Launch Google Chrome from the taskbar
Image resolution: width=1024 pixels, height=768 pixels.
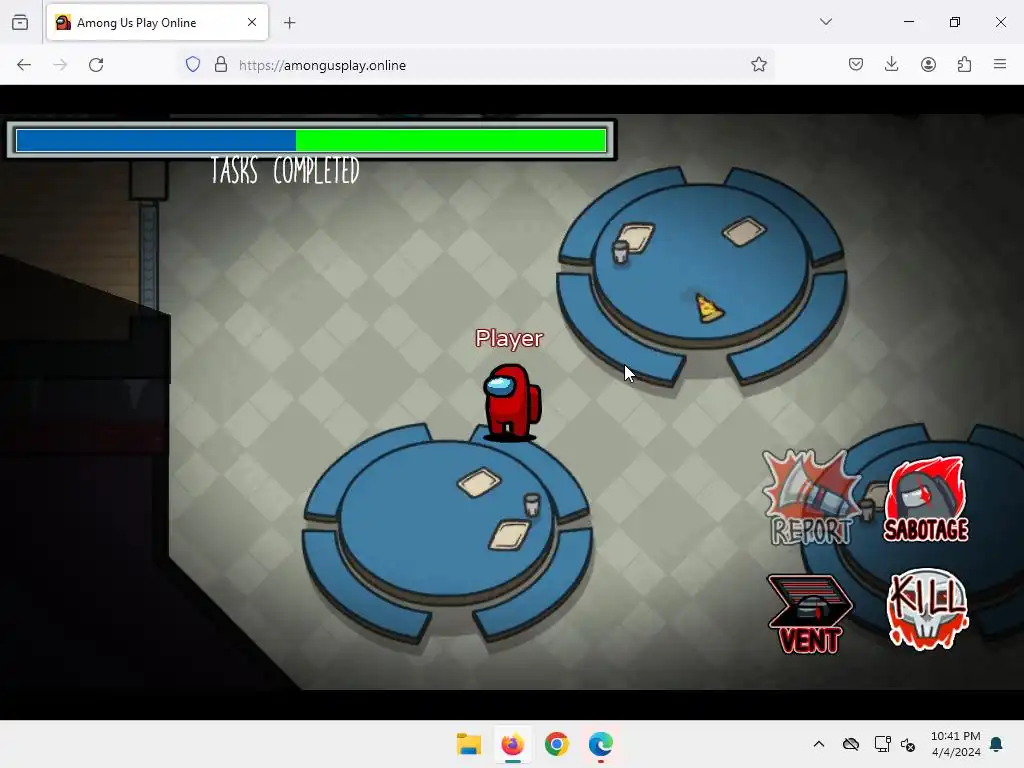[x=556, y=744]
